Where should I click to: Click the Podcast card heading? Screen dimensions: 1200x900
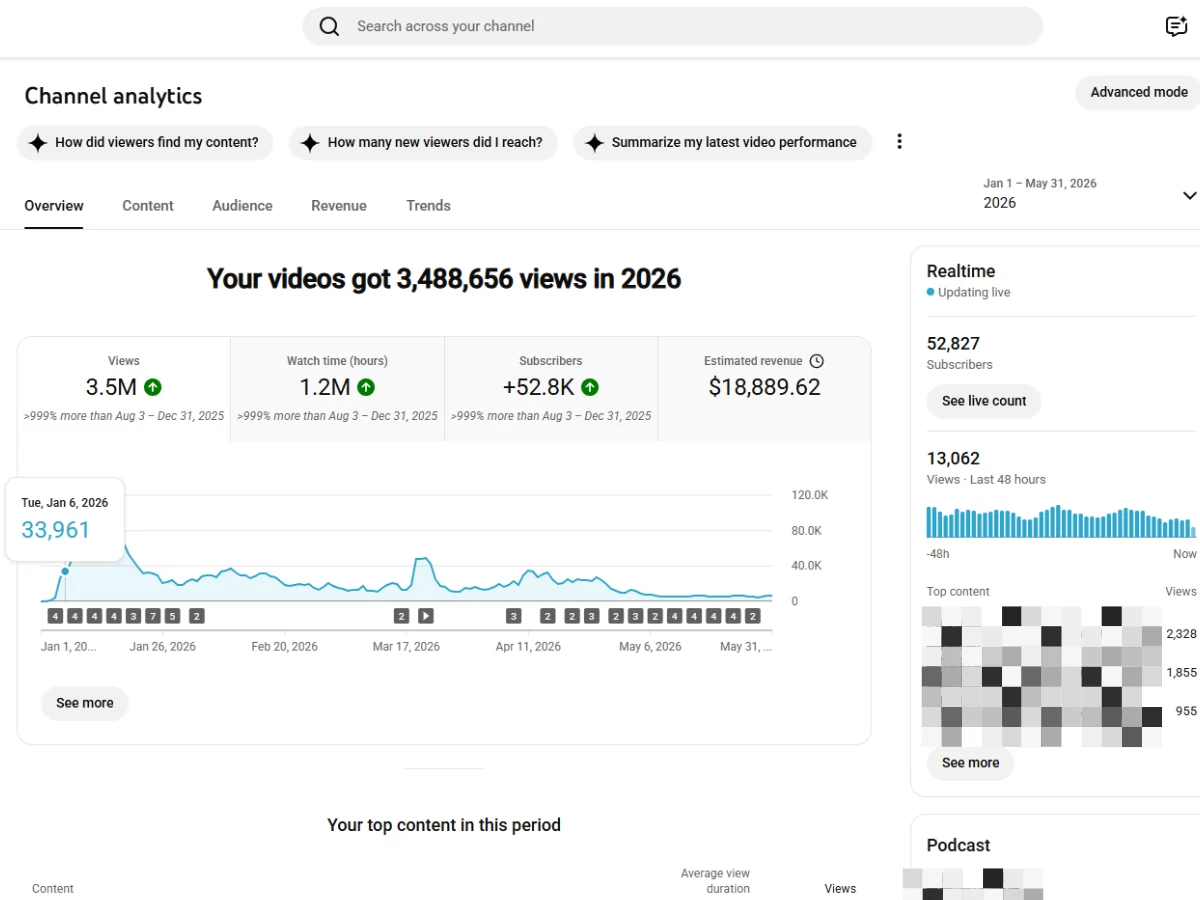click(x=958, y=845)
